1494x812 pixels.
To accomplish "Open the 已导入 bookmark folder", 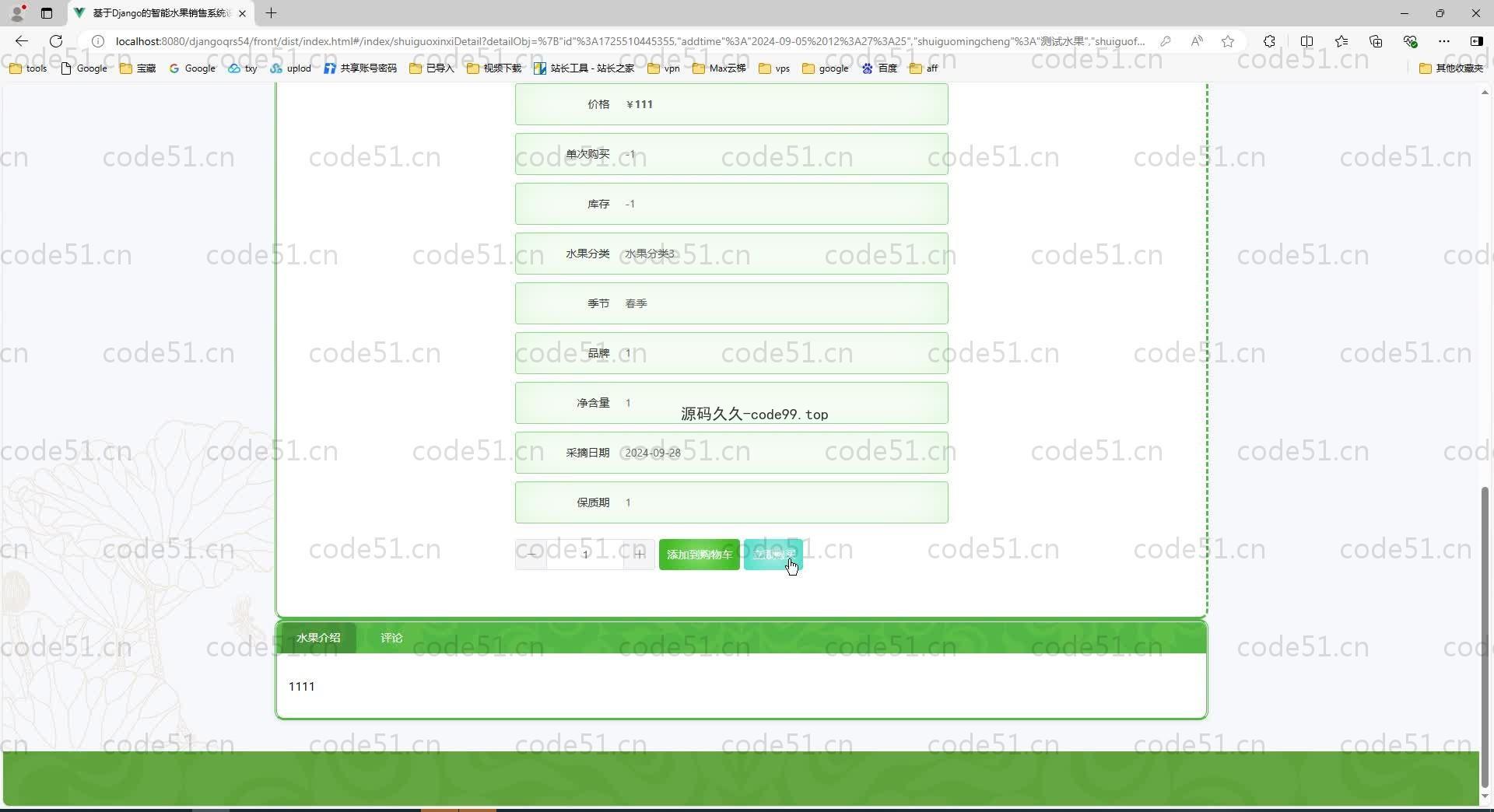I will point(432,68).
